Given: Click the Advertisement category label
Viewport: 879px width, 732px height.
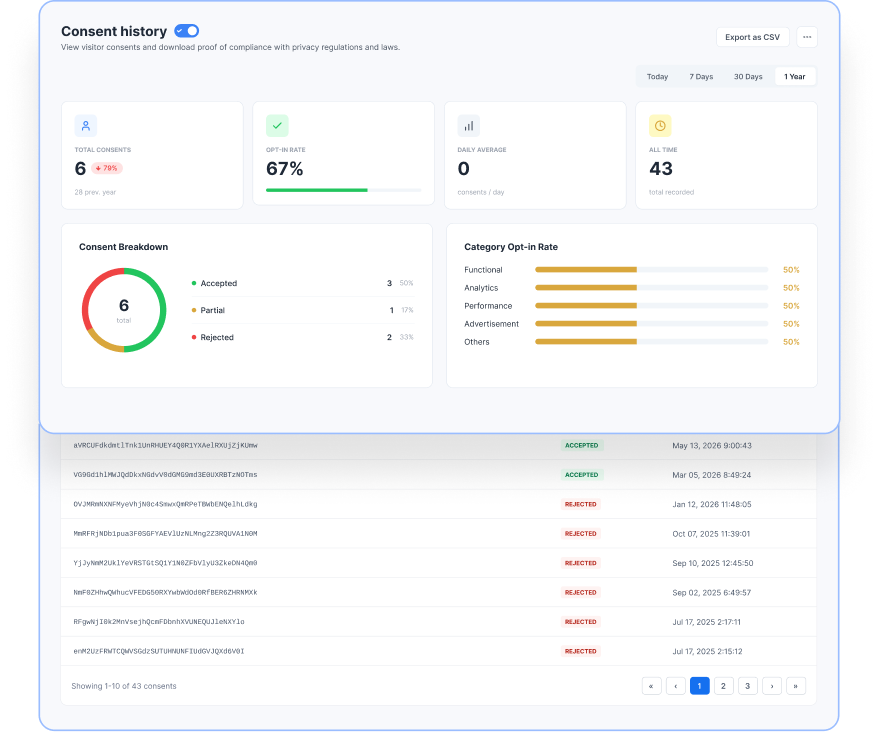Looking at the screenshot, I should 491,323.
